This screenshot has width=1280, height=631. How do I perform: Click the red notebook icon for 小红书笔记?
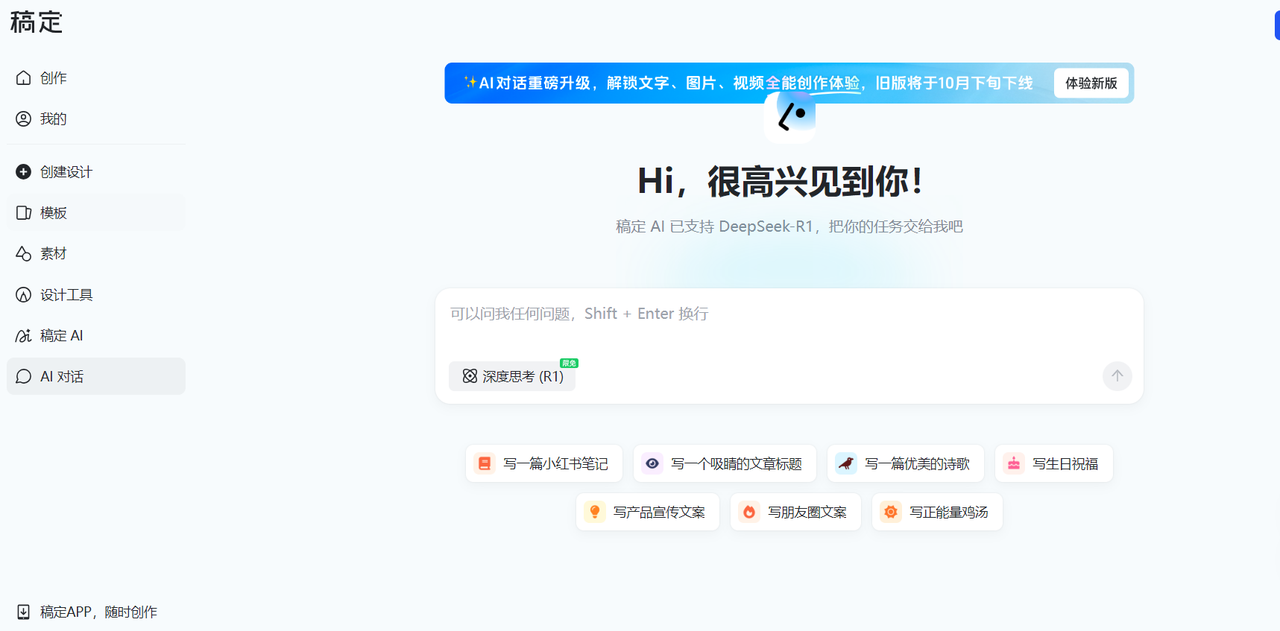click(485, 464)
